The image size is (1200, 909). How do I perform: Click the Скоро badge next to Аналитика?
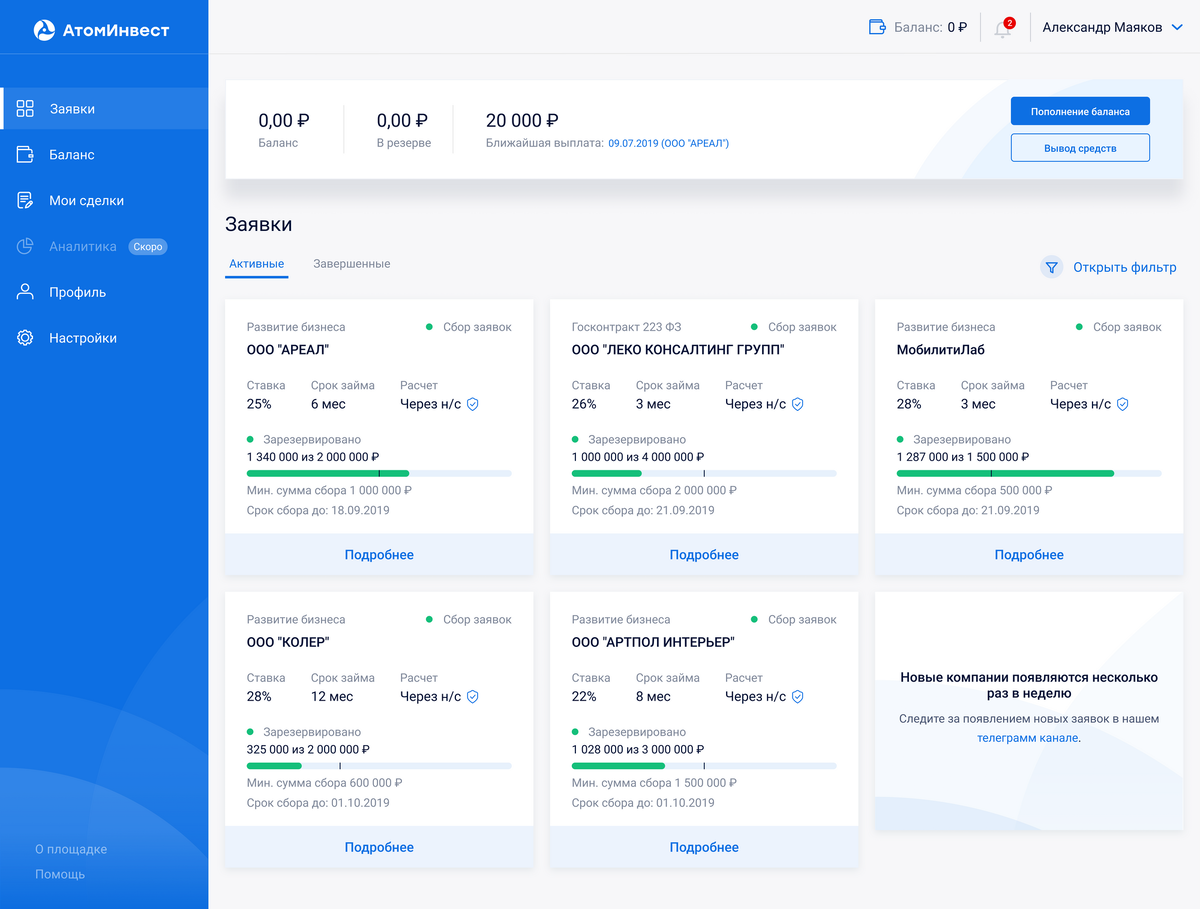pyautogui.click(x=148, y=246)
